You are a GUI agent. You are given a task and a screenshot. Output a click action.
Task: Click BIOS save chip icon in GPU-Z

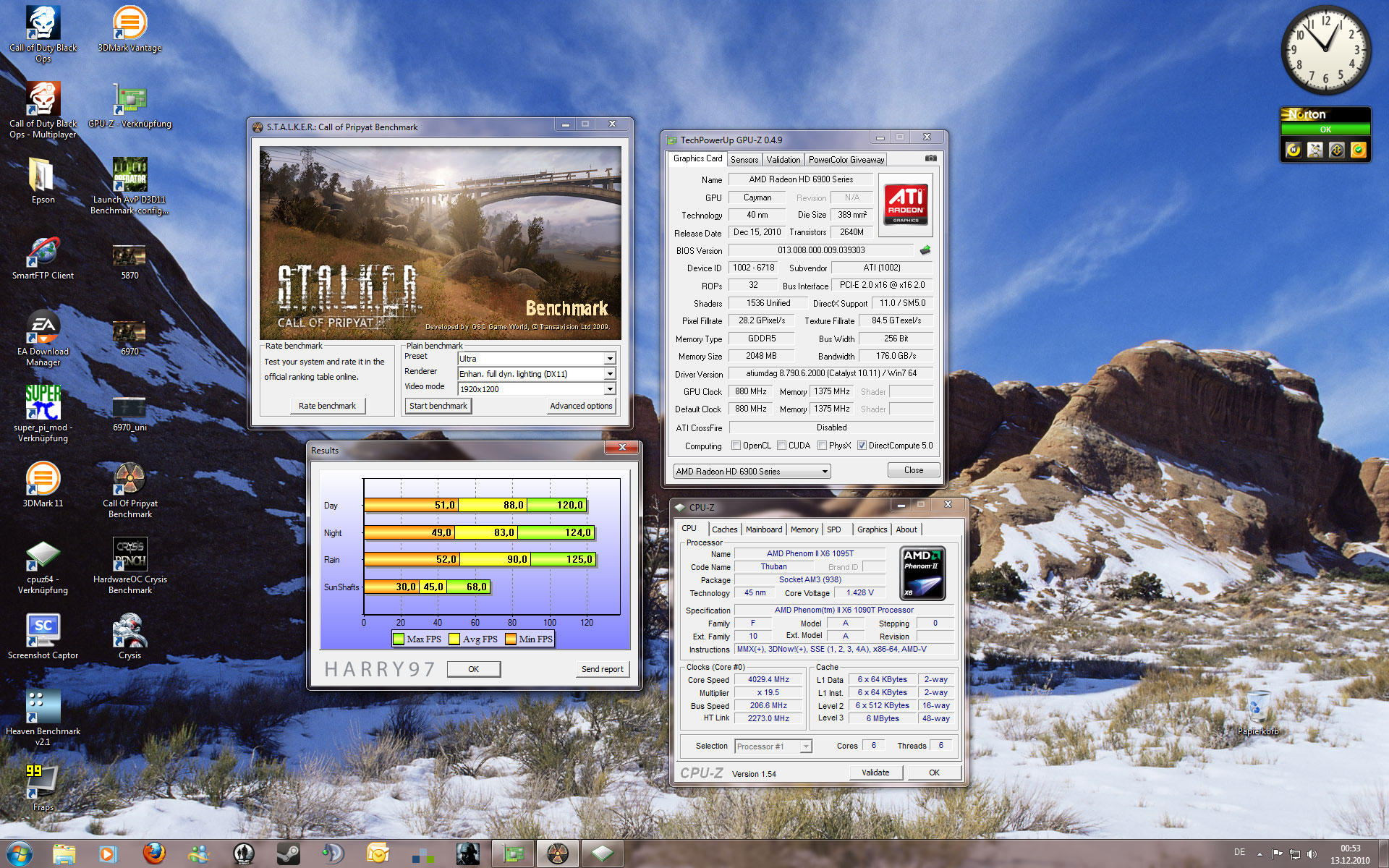925,250
